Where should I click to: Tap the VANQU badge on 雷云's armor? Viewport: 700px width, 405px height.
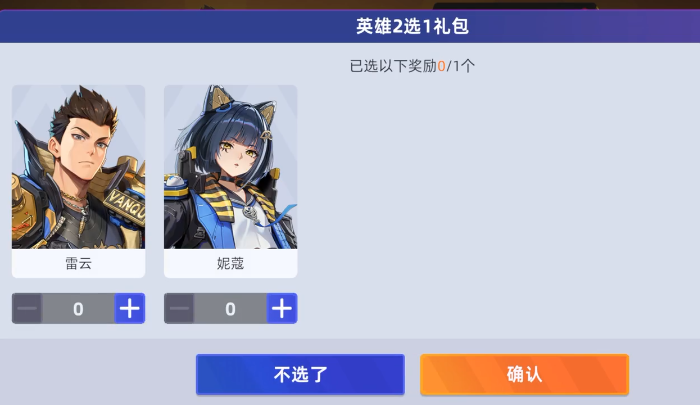click(125, 205)
